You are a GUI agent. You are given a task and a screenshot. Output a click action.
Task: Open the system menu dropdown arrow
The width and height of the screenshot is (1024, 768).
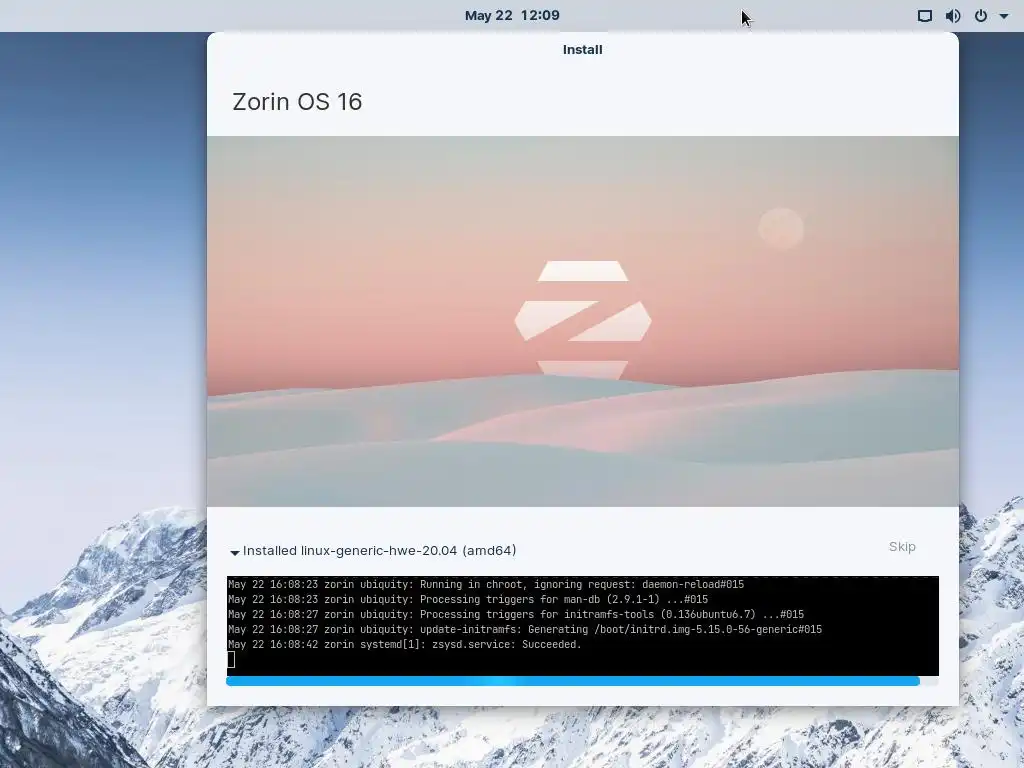click(1004, 16)
